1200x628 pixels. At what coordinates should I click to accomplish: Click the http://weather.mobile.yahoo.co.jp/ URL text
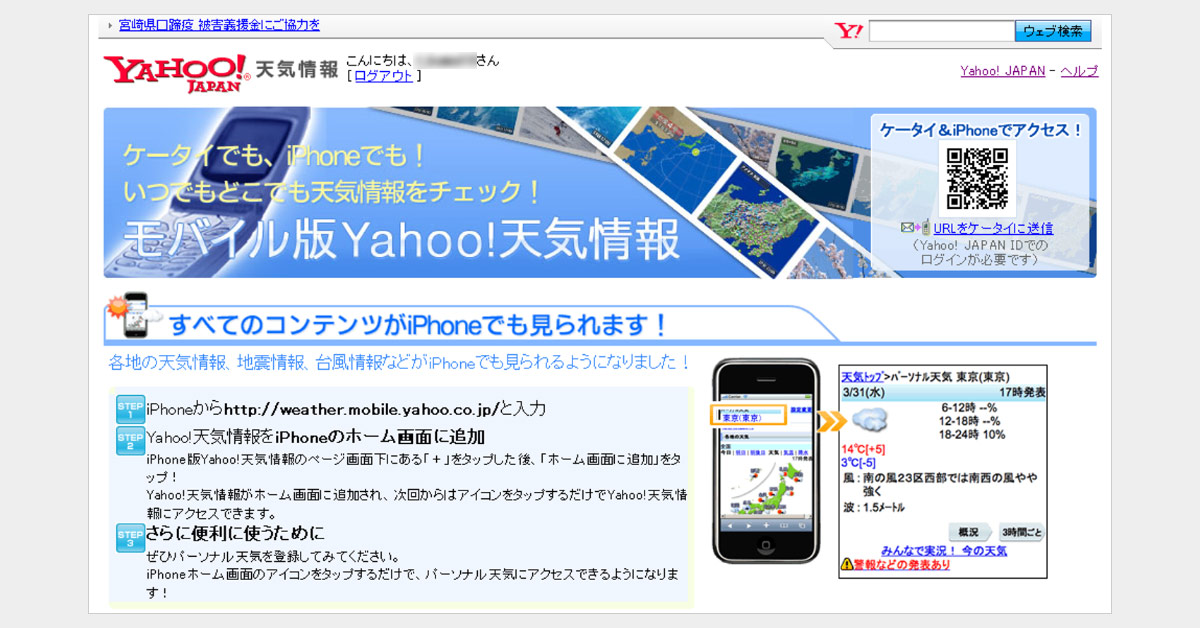point(361,409)
